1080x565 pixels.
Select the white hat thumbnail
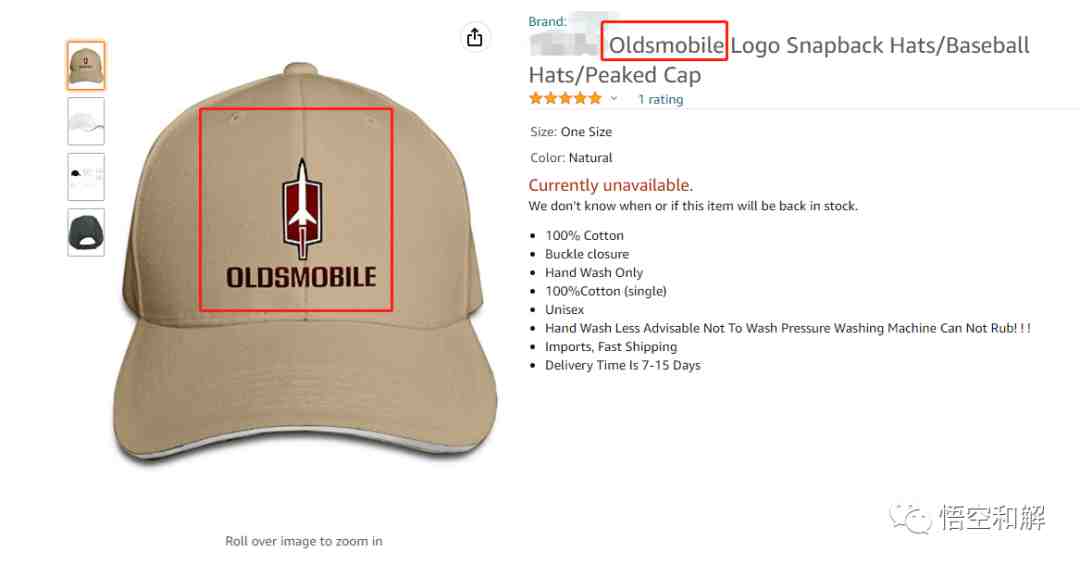click(86, 121)
